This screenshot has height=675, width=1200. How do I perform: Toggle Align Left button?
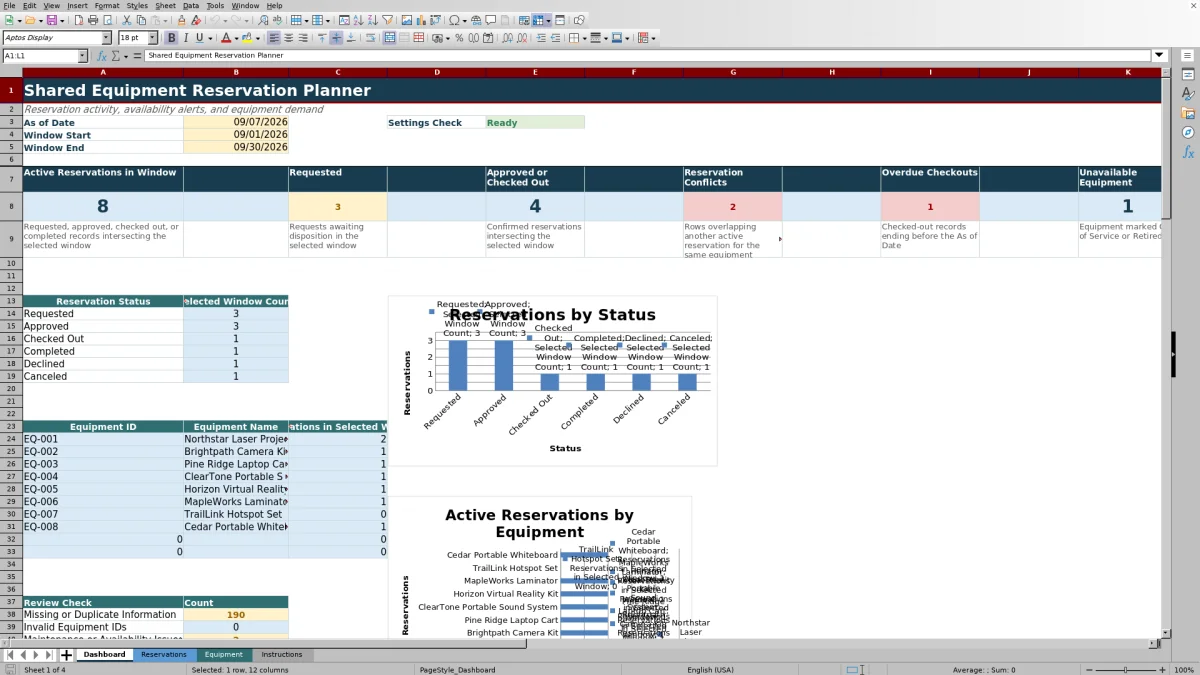273,38
